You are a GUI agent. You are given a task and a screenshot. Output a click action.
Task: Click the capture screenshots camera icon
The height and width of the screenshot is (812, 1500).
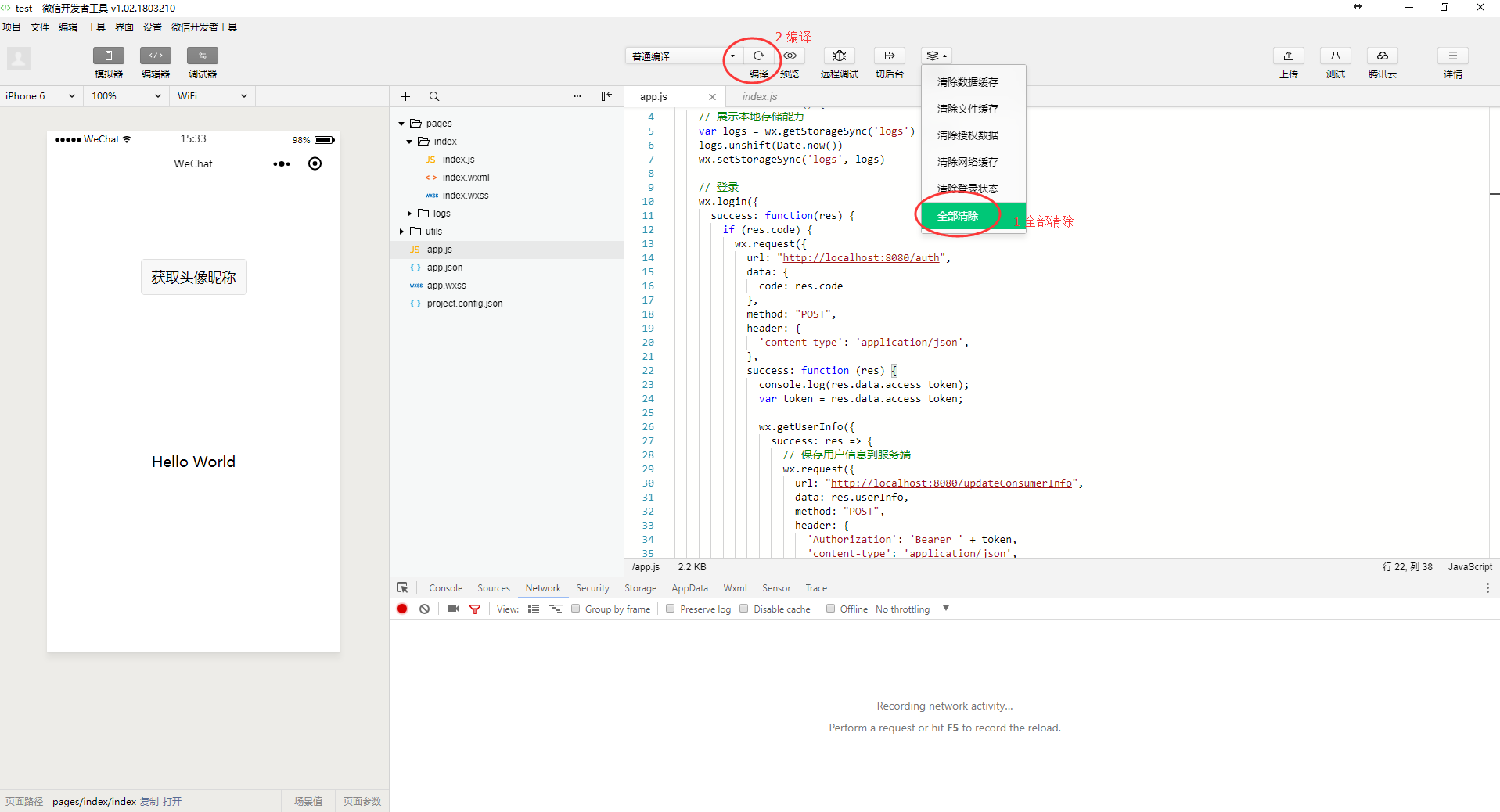453,609
